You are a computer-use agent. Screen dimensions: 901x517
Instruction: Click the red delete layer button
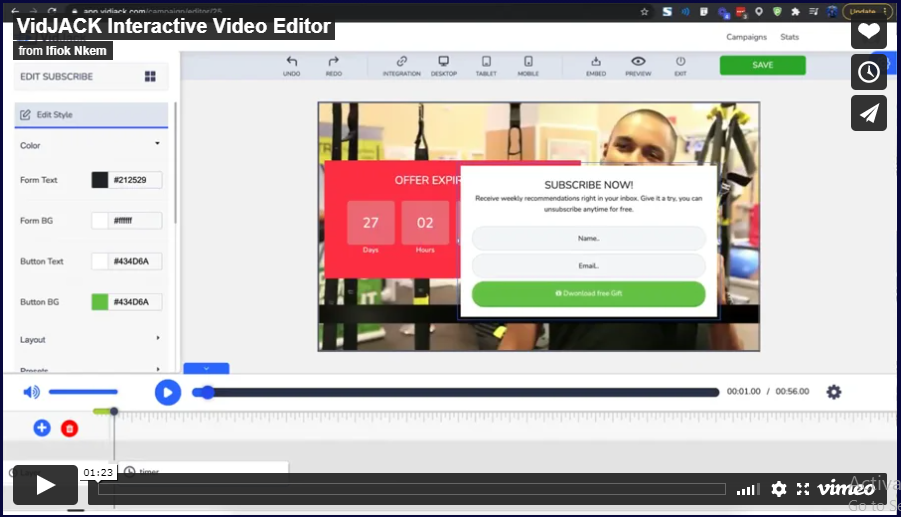point(70,429)
